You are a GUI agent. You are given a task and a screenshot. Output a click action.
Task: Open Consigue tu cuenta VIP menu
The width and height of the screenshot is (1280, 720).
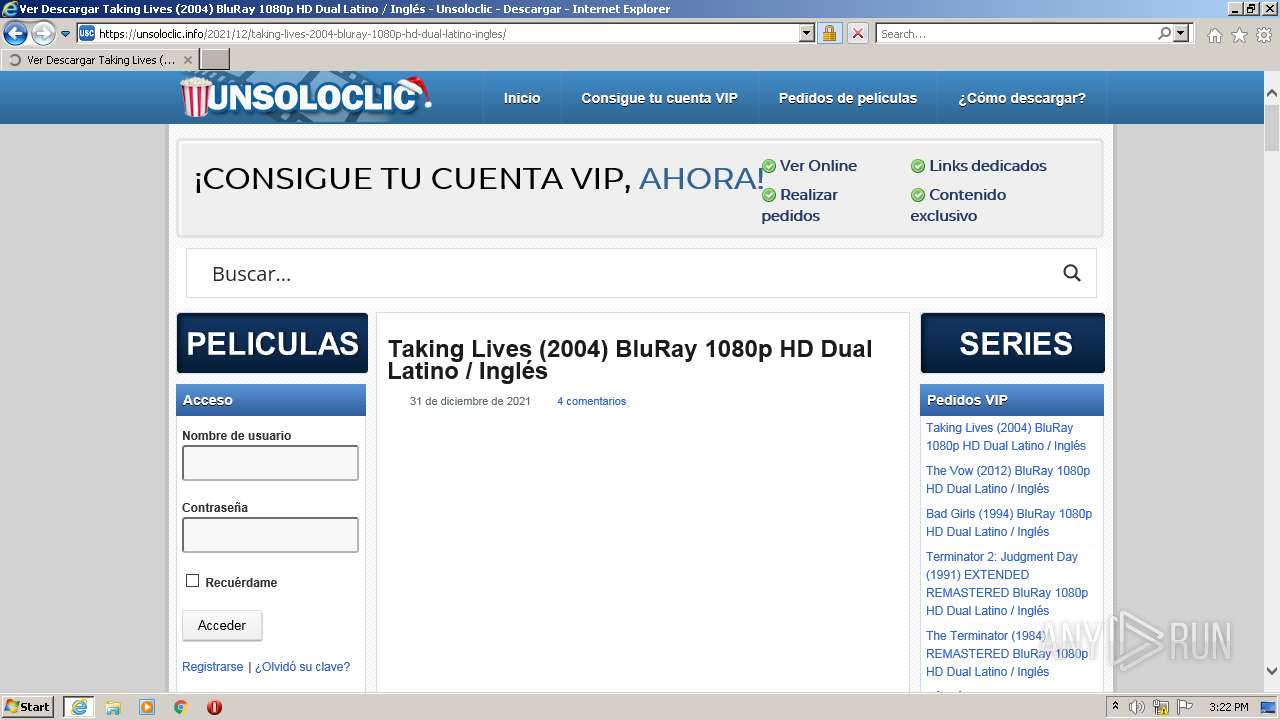(659, 98)
